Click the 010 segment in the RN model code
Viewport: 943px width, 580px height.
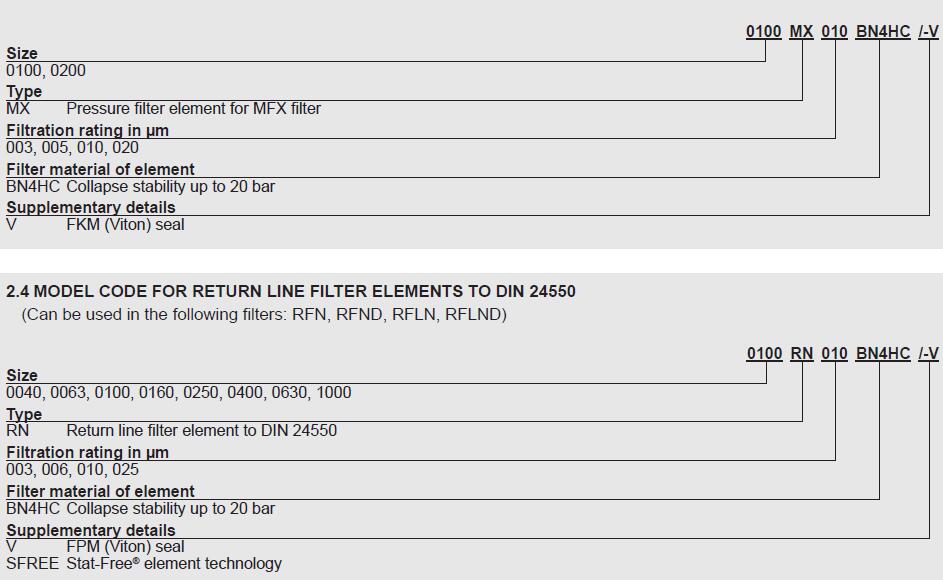(834, 354)
